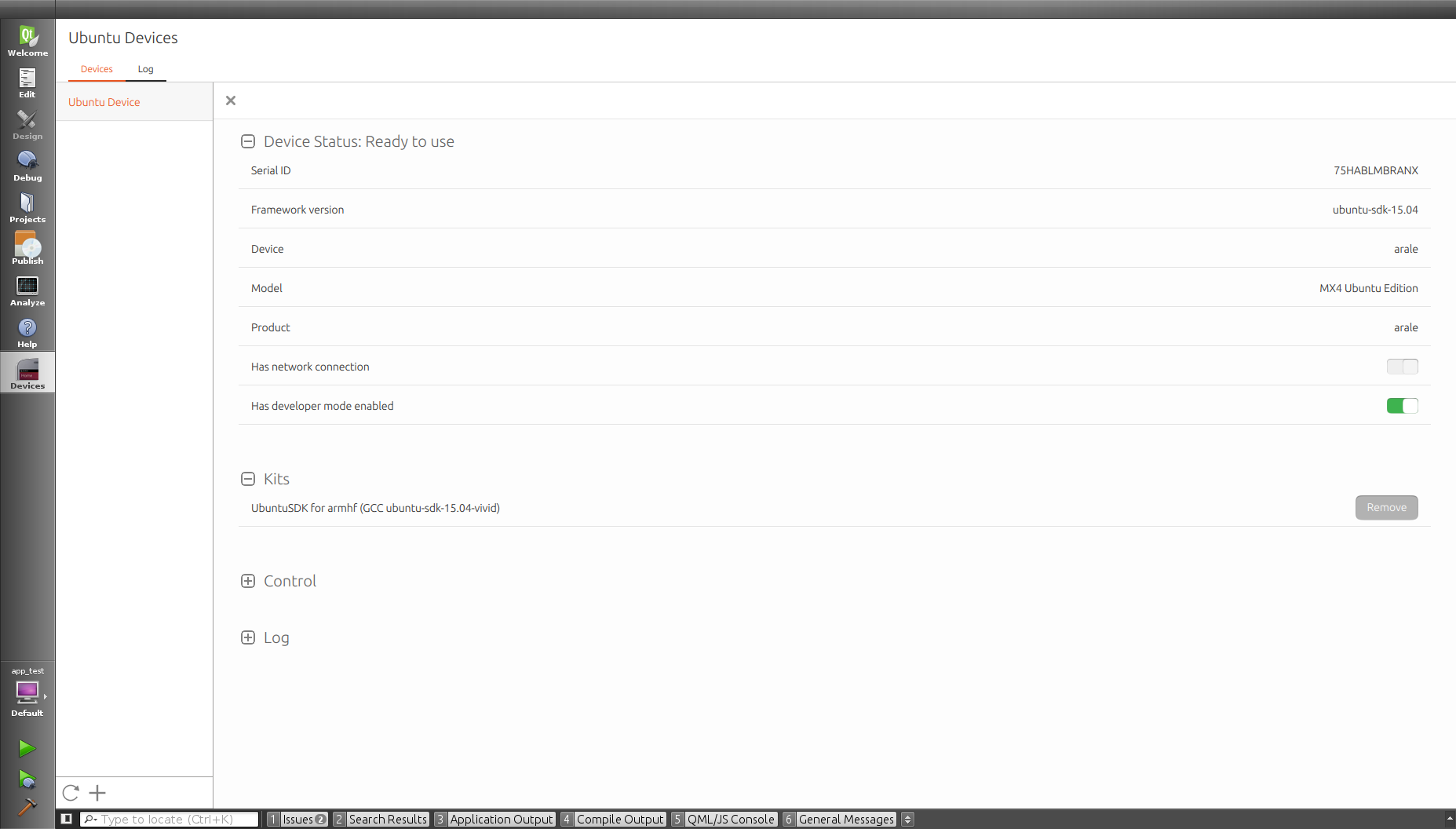Open the Application Output pane

coord(494,819)
